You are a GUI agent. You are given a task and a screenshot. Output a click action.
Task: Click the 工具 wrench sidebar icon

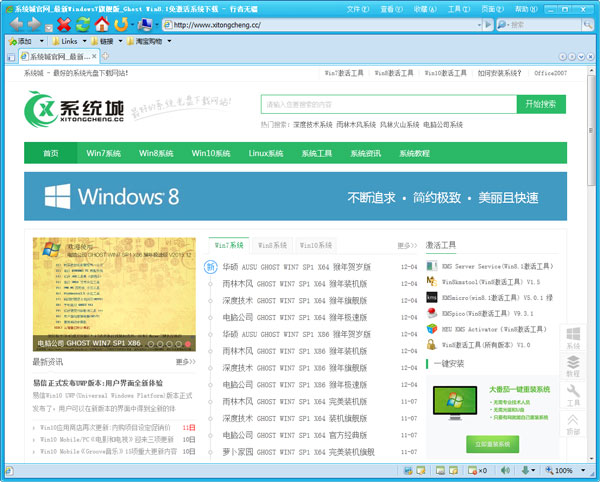[x=573, y=395]
